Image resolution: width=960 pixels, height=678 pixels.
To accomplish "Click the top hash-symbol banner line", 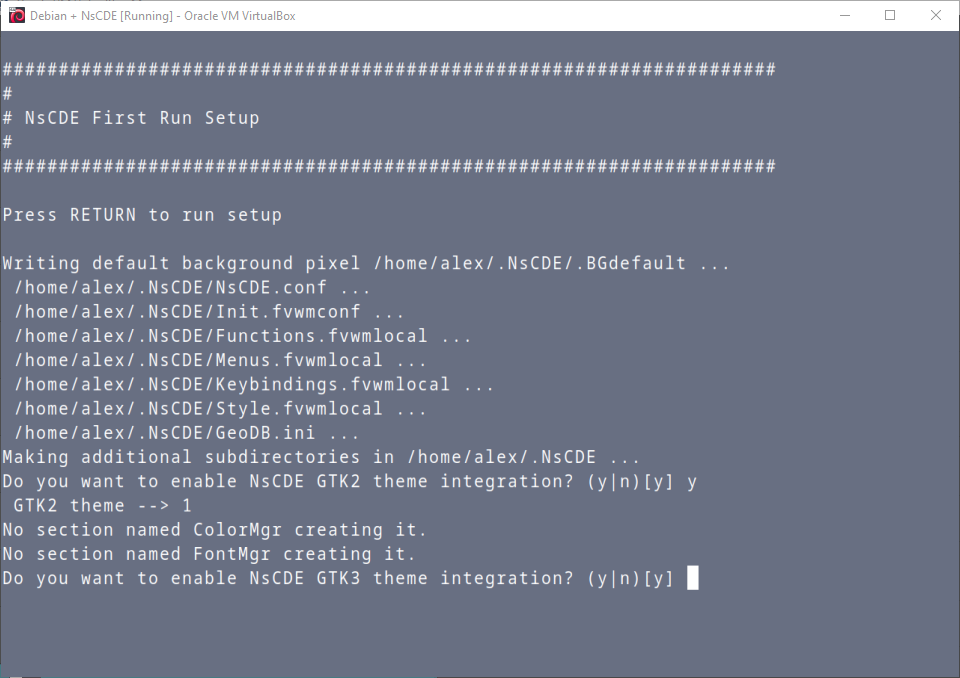I will [390, 68].
